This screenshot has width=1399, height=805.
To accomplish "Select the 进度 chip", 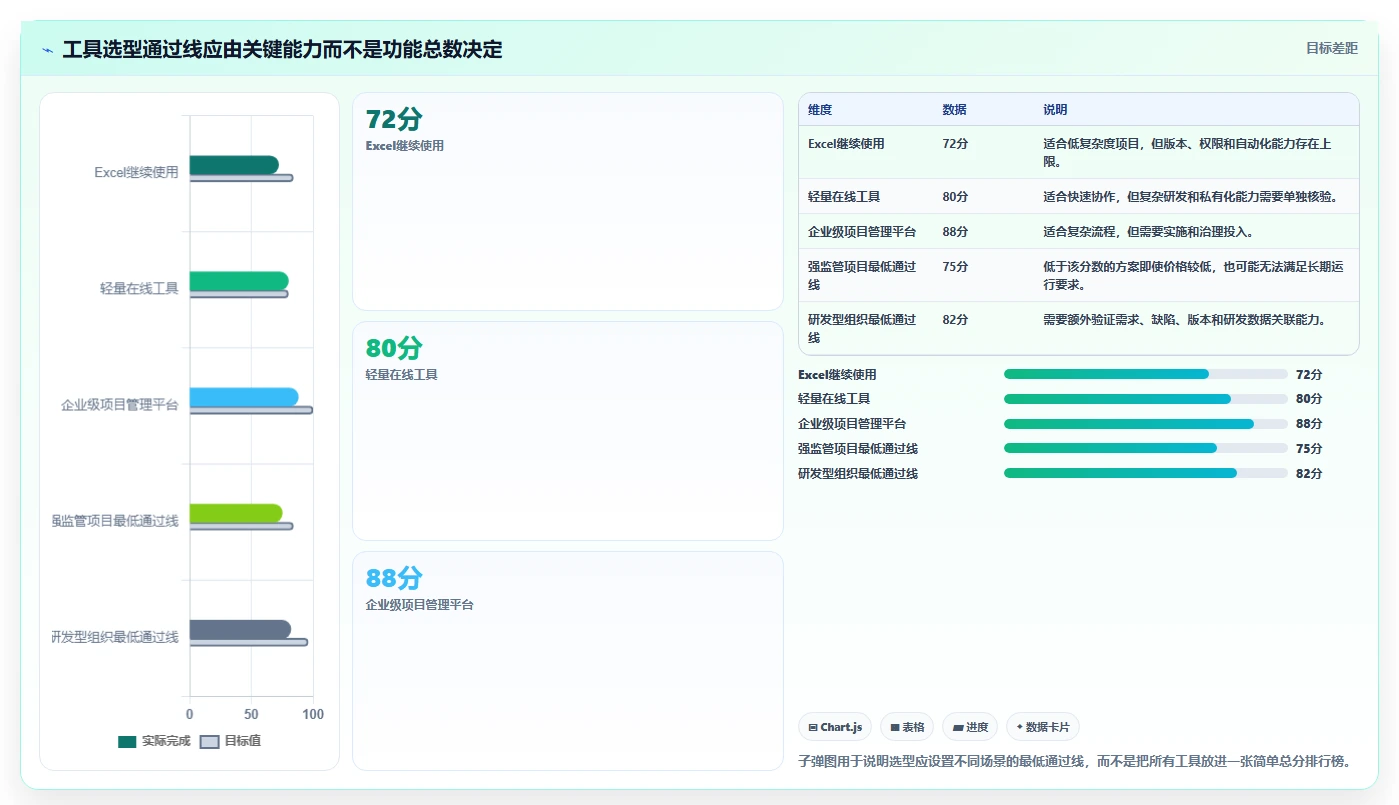I will click(x=970, y=727).
